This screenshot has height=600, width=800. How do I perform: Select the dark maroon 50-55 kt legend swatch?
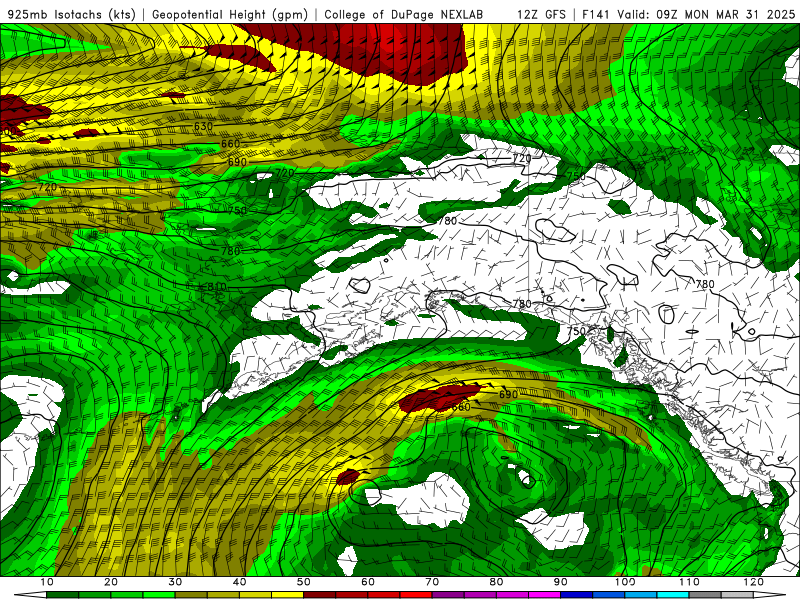point(320,595)
